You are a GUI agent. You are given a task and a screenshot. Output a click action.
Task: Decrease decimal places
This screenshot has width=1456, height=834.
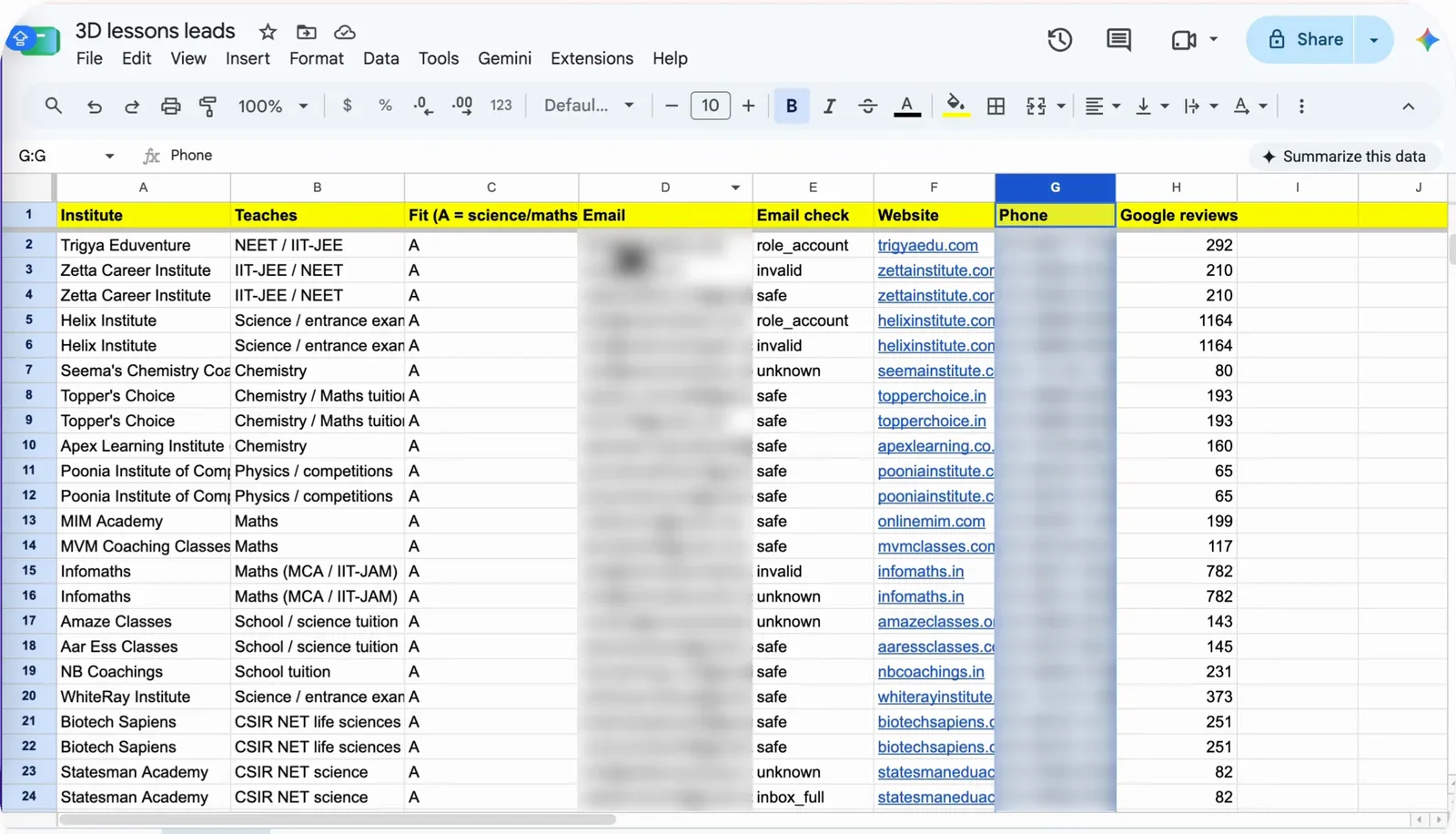tap(423, 106)
